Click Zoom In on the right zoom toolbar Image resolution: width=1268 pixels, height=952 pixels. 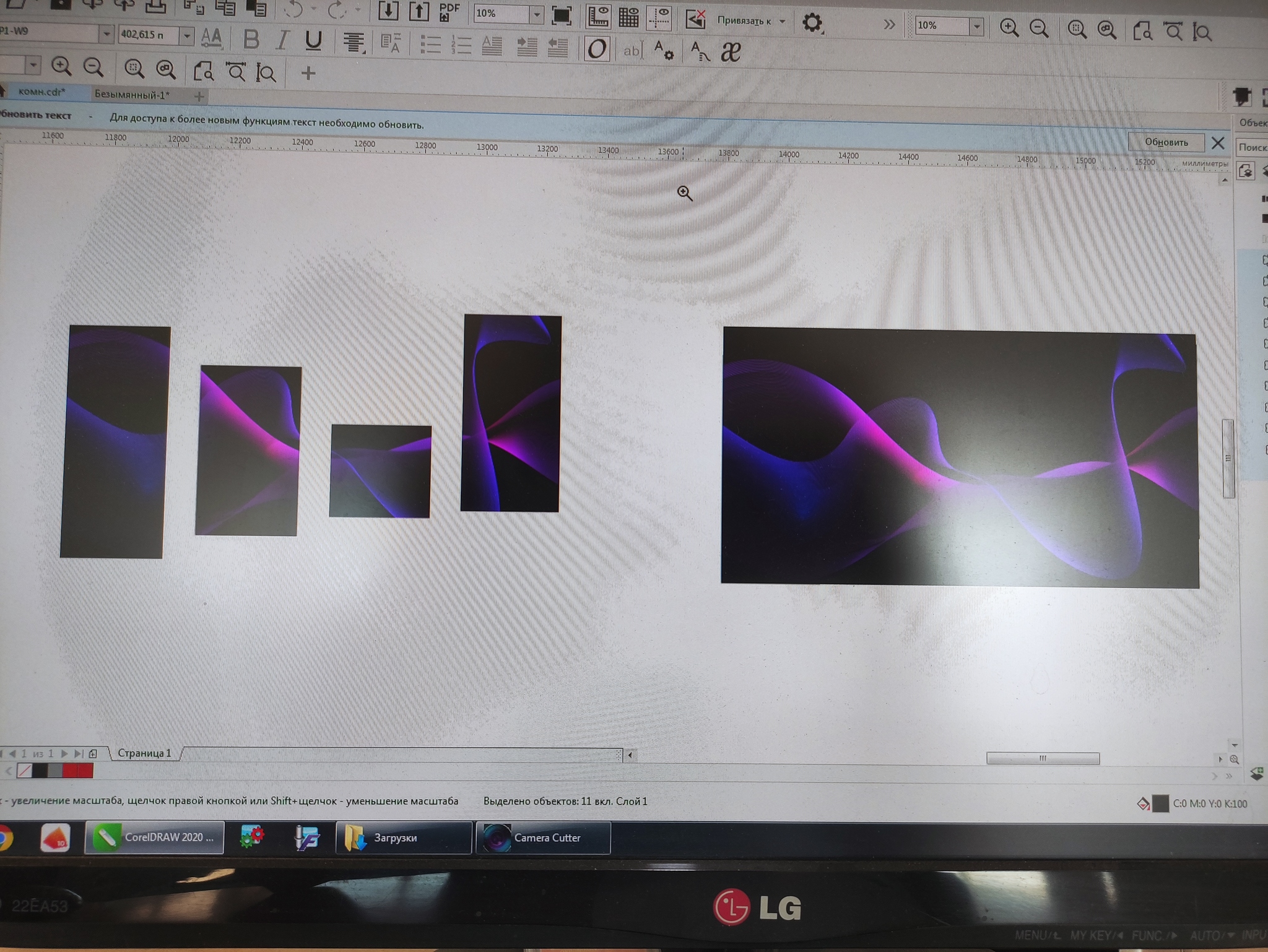1009,28
